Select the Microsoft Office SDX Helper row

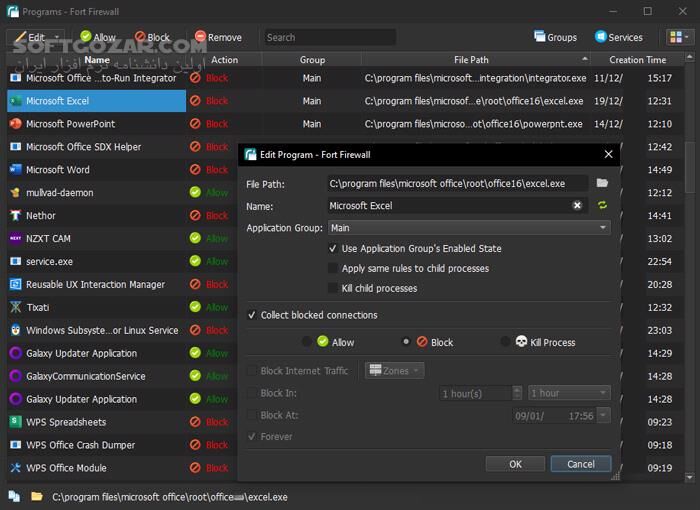[x=122, y=147]
